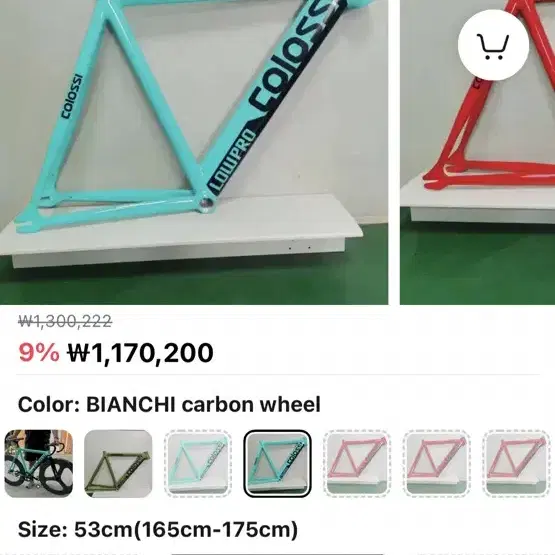Tap the struck-through original price ₩1,300,222
The height and width of the screenshot is (555, 555).
[65, 321]
